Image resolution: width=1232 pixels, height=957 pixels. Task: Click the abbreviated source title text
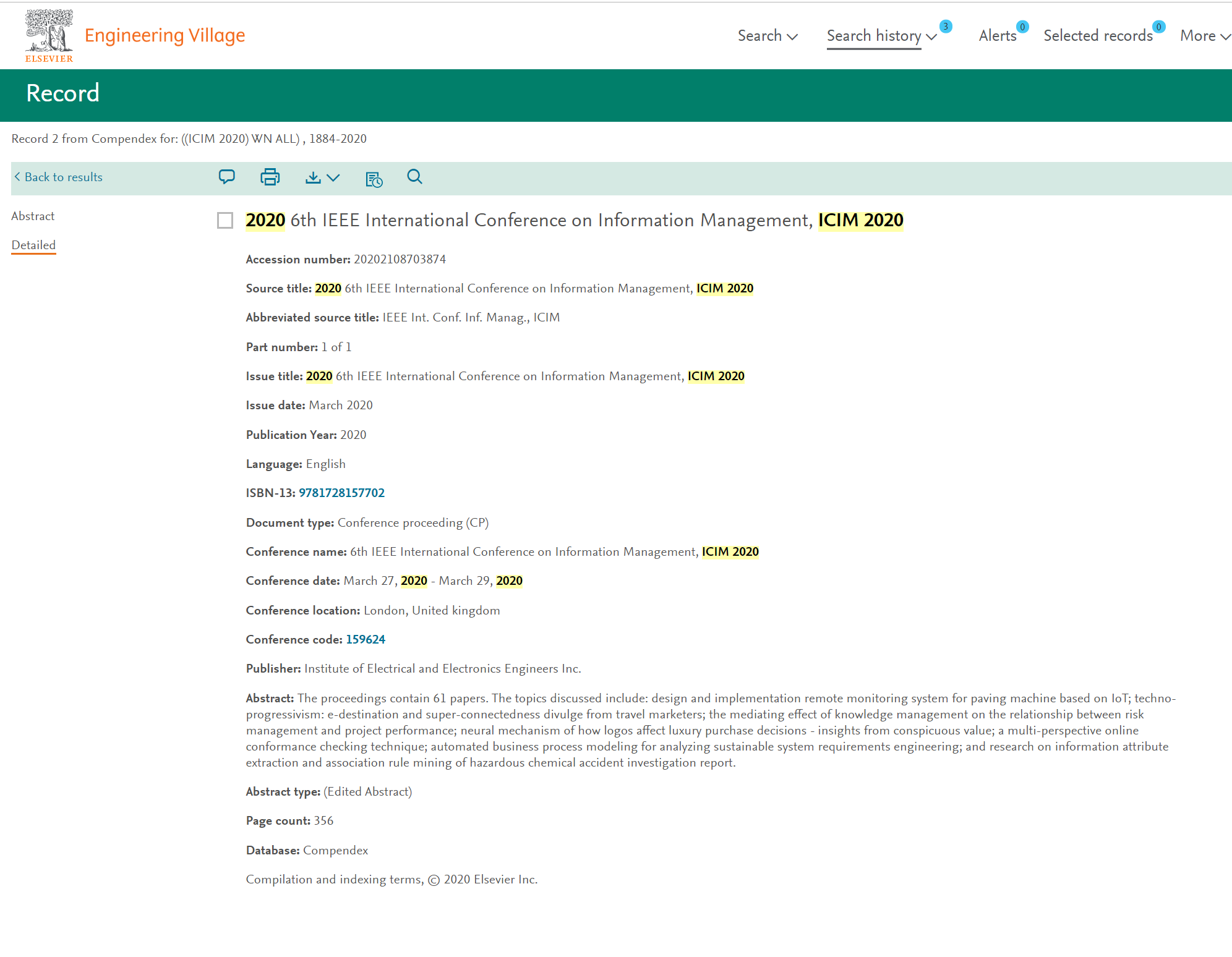[x=471, y=317]
